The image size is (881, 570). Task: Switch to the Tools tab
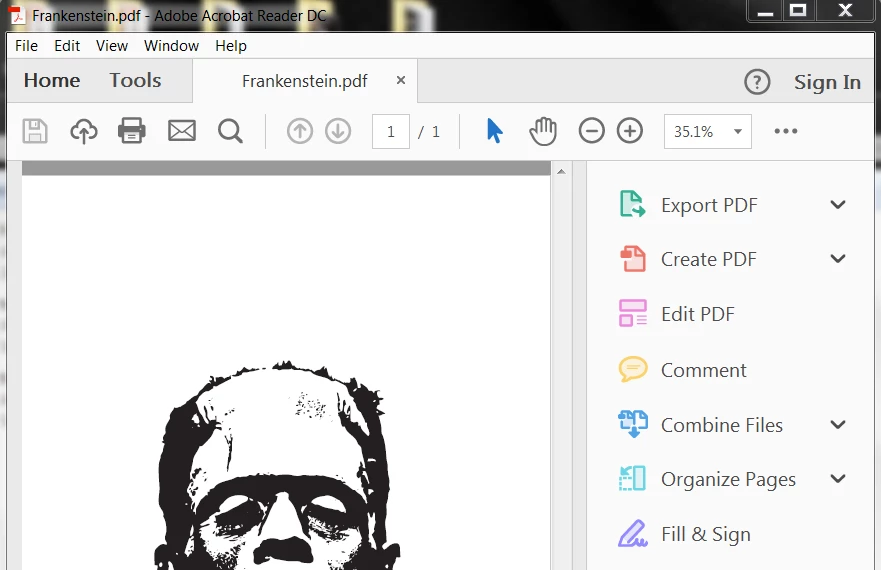tap(135, 80)
